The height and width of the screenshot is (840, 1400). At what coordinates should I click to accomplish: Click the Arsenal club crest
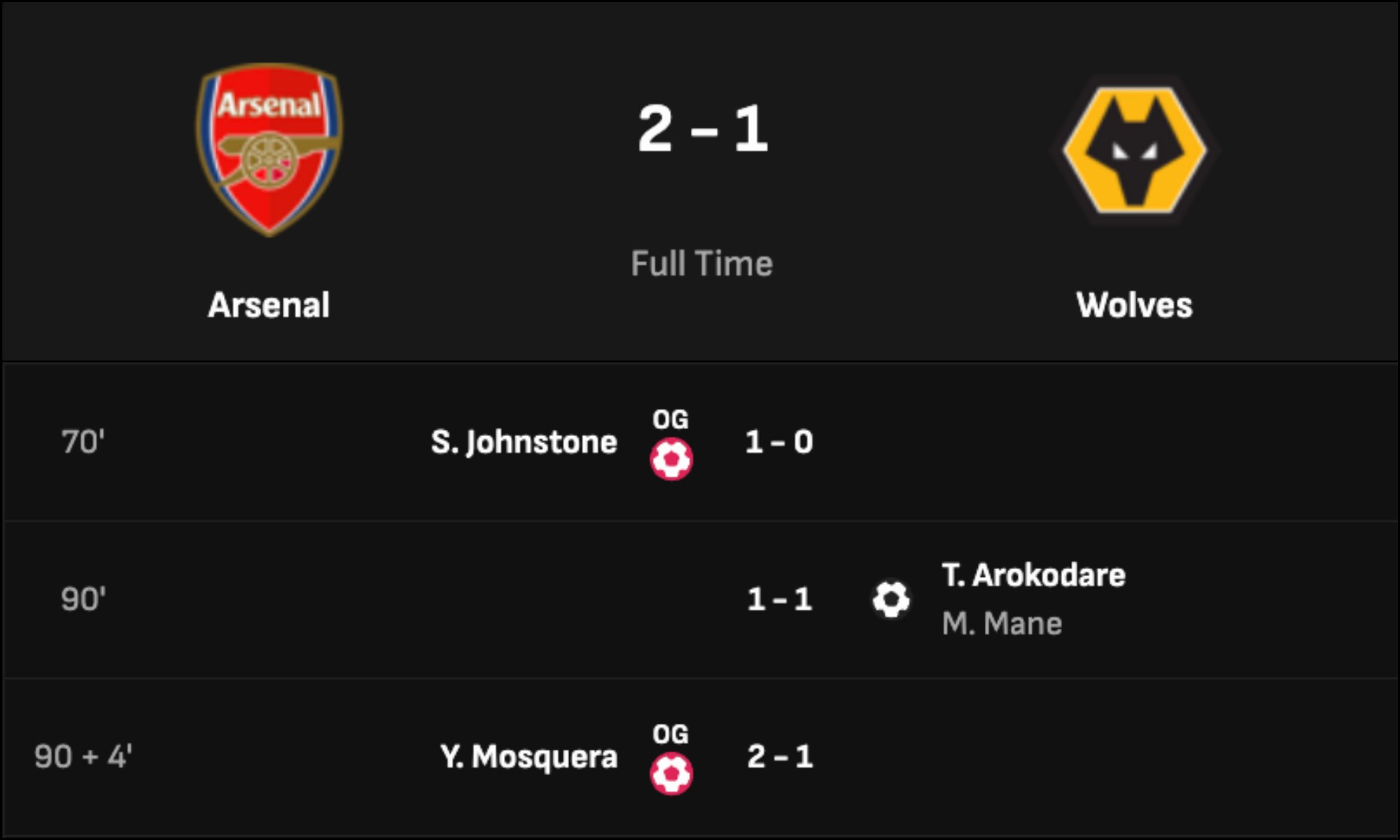[x=269, y=149]
